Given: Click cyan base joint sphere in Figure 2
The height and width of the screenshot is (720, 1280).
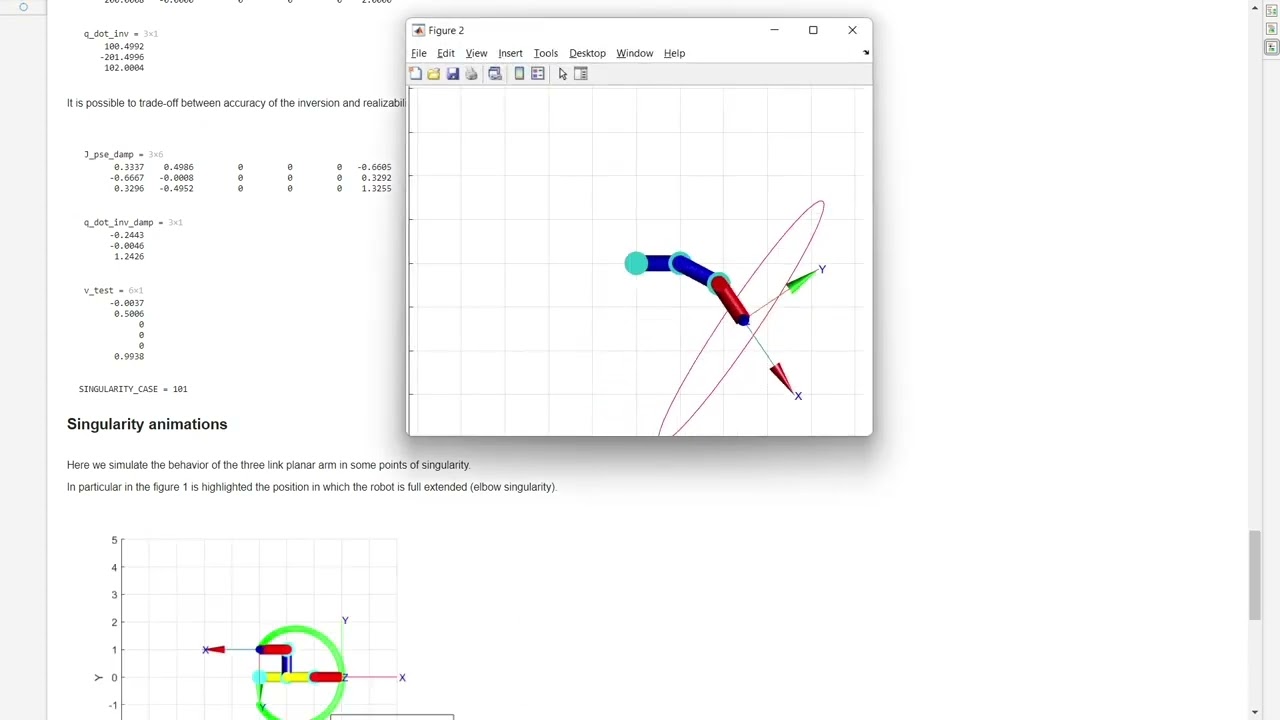Looking at the screenshot, I should point(635,264).
